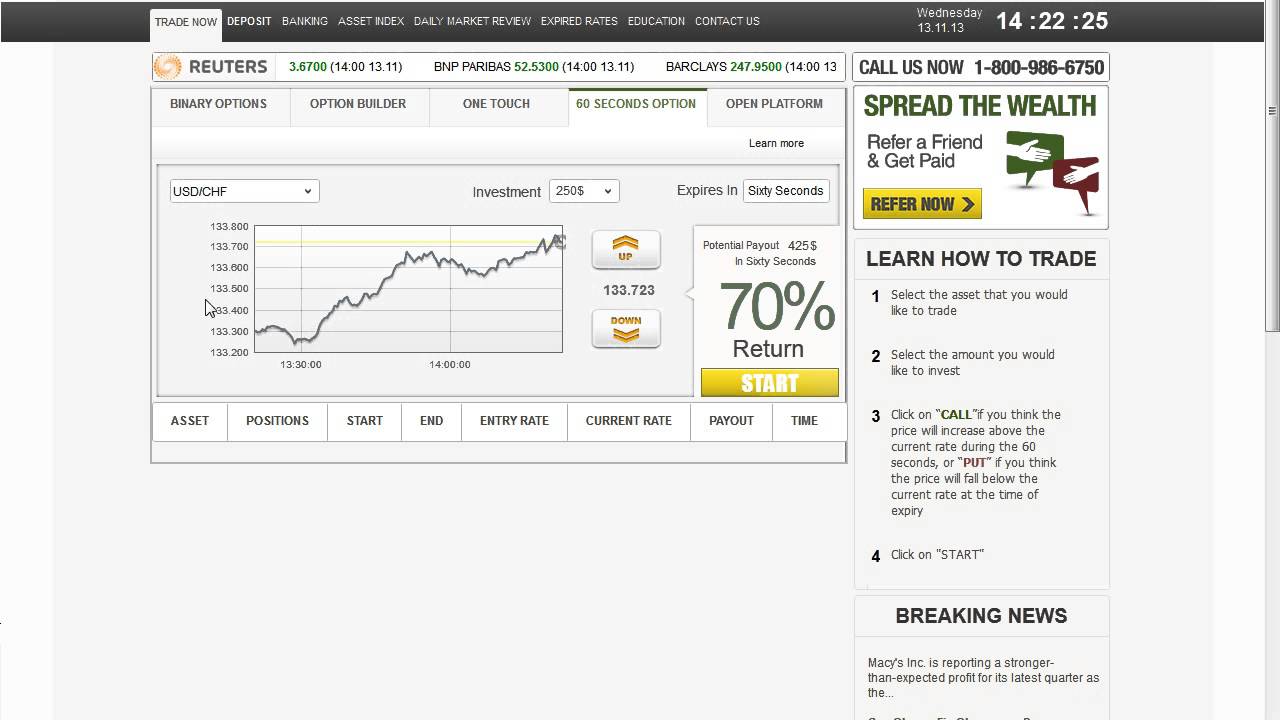Open the DEPOSIT menu item

point(249,21)
